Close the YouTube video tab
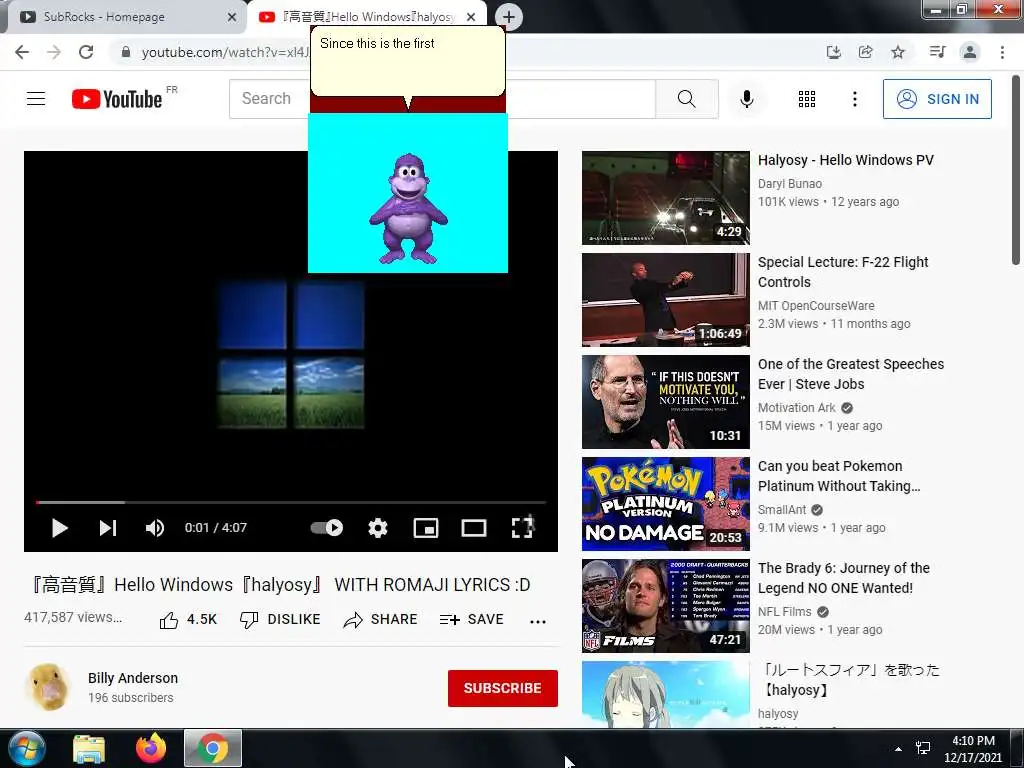The width and height of the screenshot is (1024, 768). pos(471,17)
